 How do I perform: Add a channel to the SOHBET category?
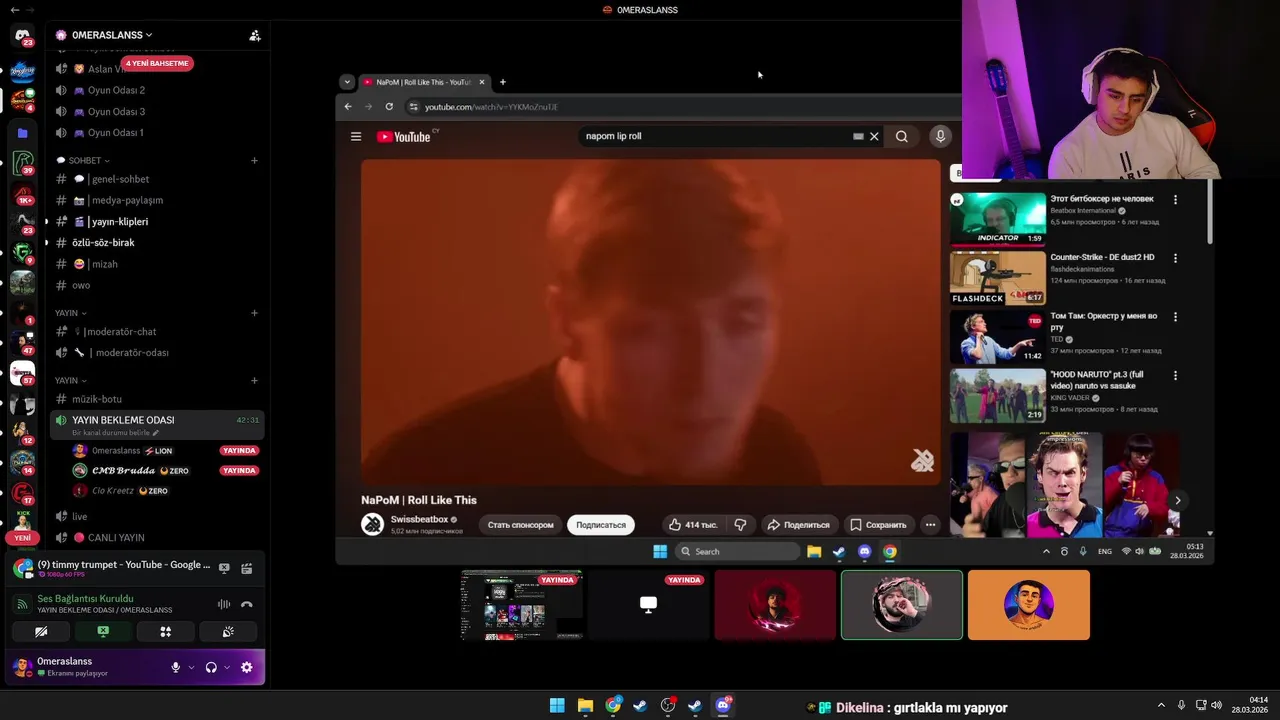254,160
